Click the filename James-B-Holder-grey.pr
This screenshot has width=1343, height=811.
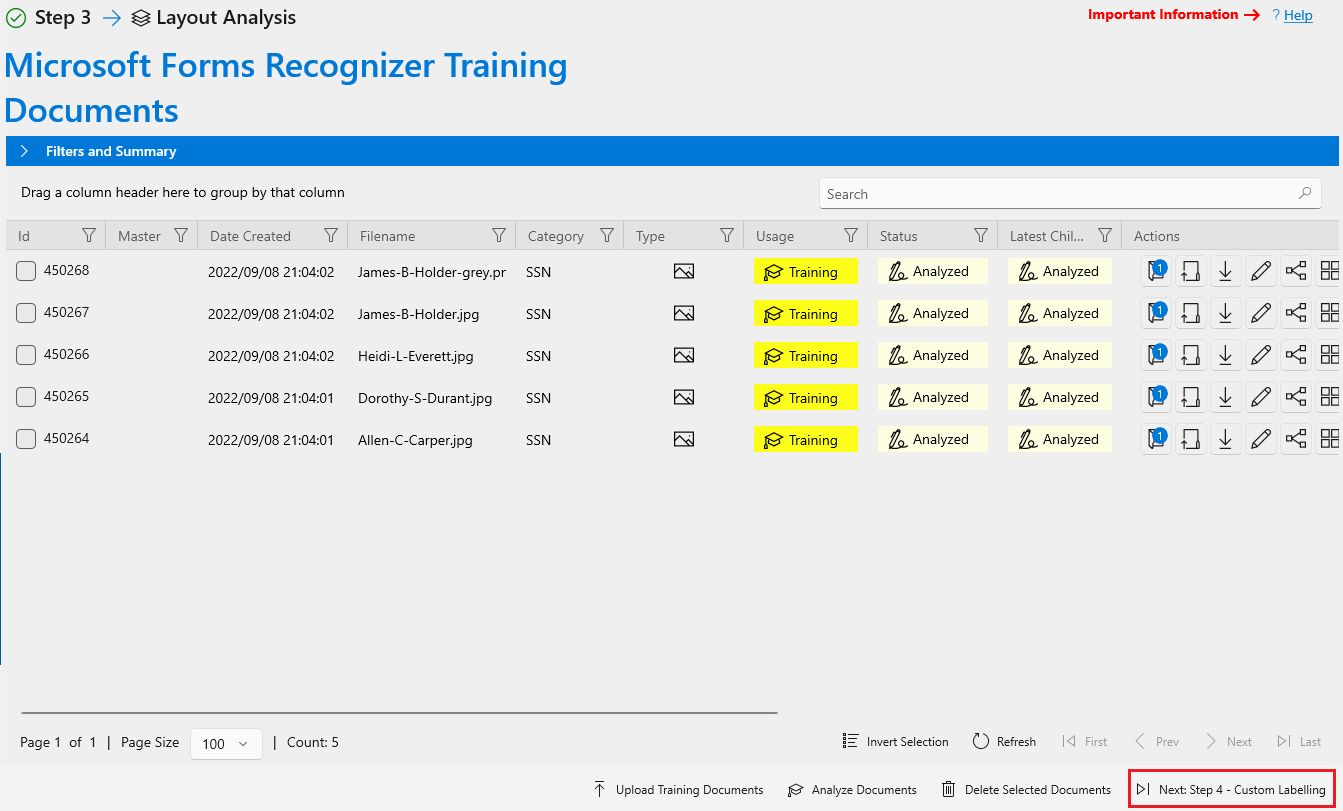[432, 272]
